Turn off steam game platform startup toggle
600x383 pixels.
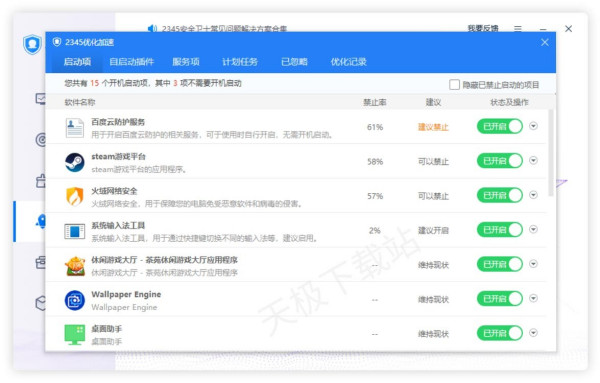(500, 161)
